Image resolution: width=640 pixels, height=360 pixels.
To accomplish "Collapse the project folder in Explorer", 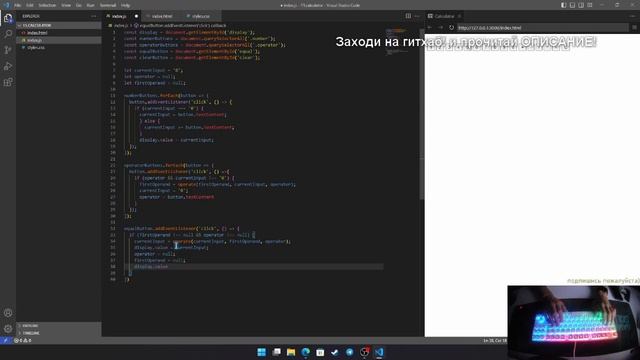I will coord(59,25).
